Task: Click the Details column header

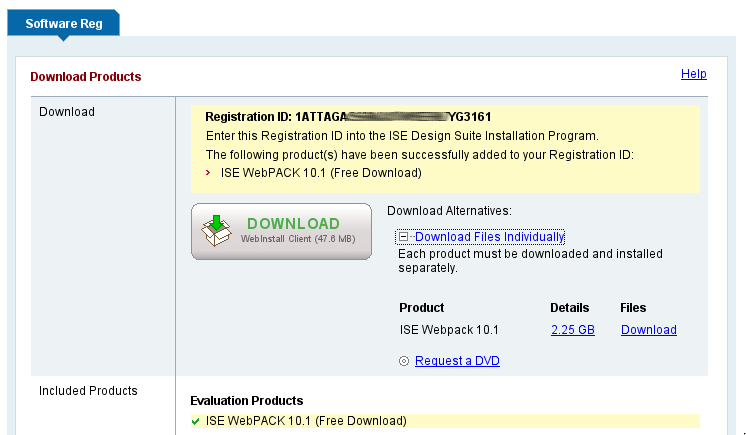Action: [569, 308]
